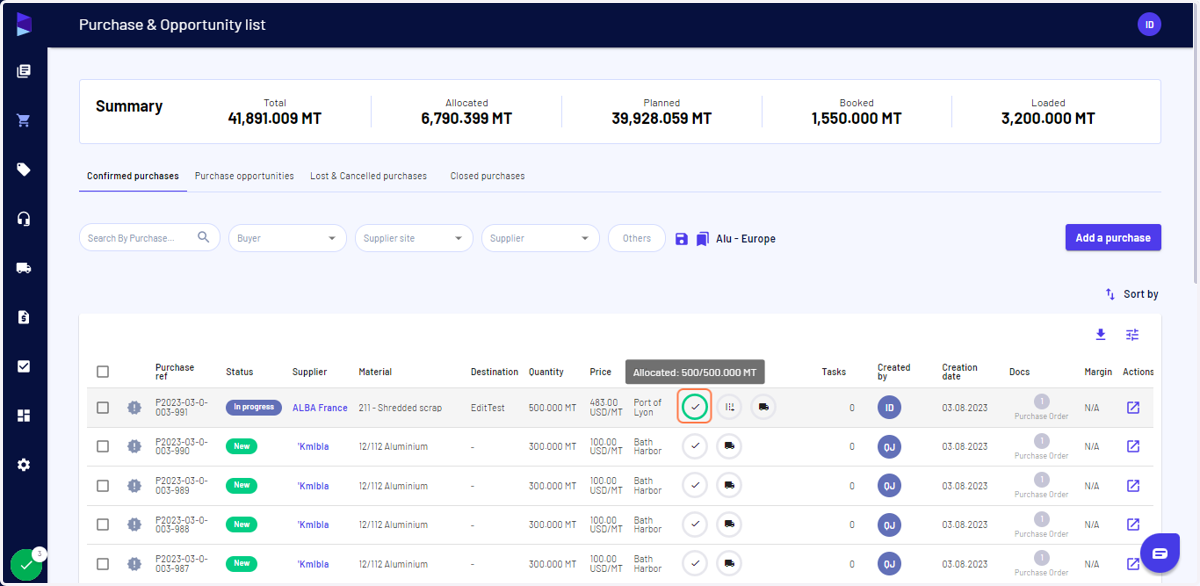Open the truck logistics sidebar icon
Screen dimensions: 1200x586
click(x=24, y=268)
